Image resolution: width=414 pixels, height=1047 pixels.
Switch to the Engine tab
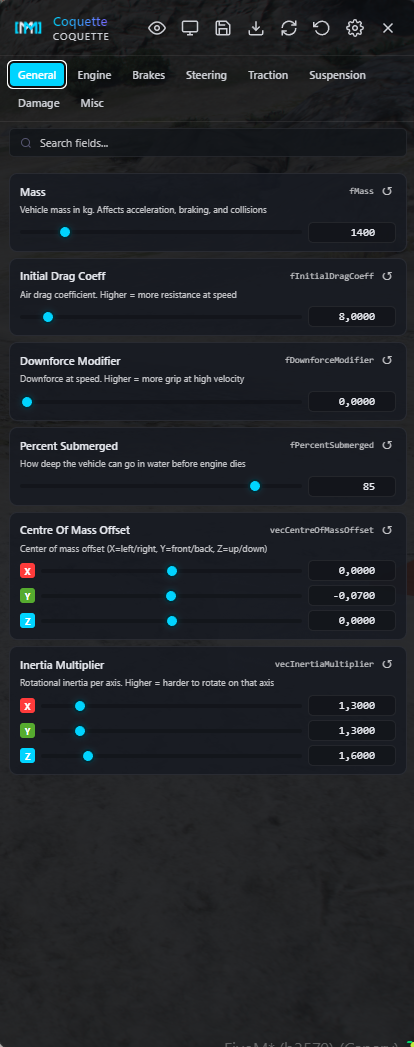coord(94,75)
